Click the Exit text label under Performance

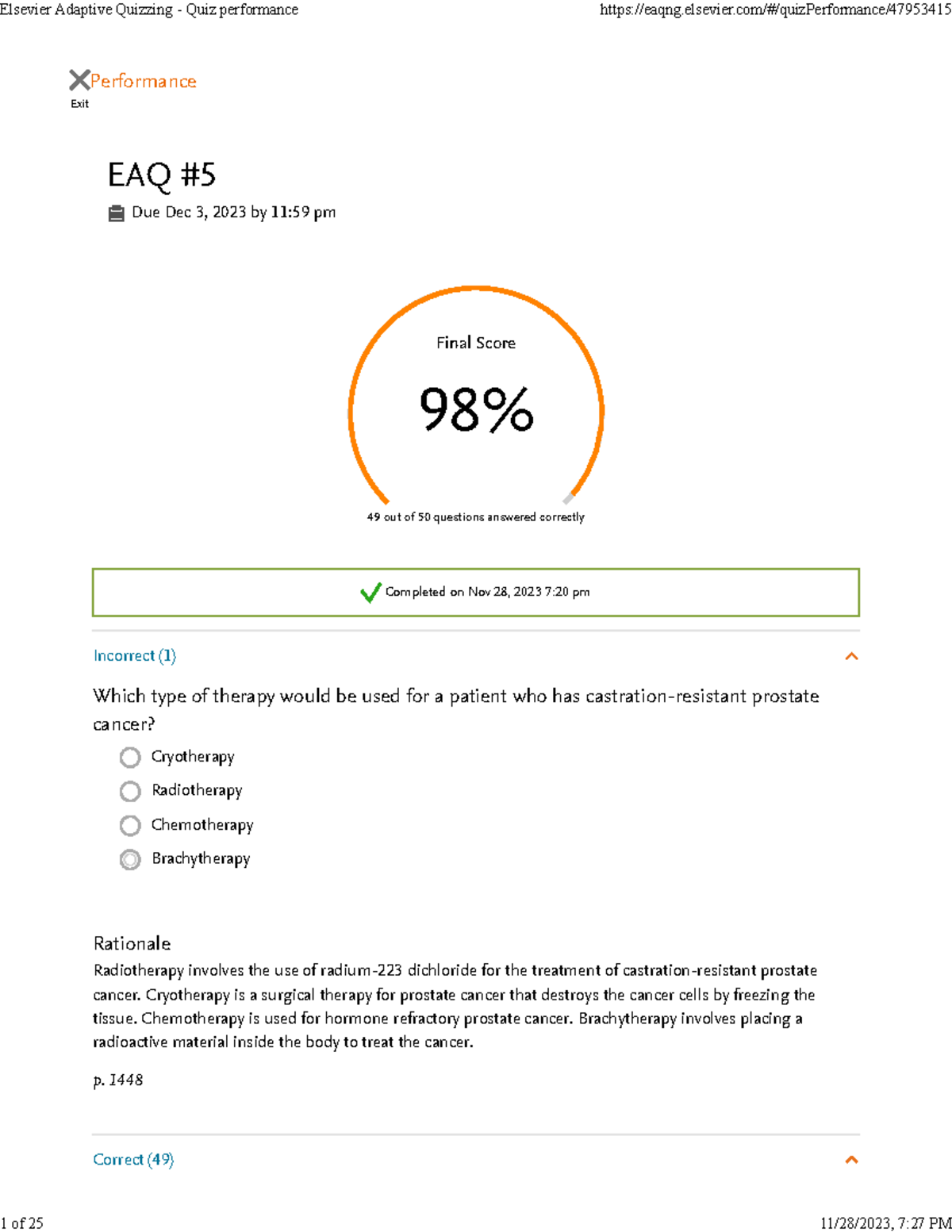[x=79, y=103]
